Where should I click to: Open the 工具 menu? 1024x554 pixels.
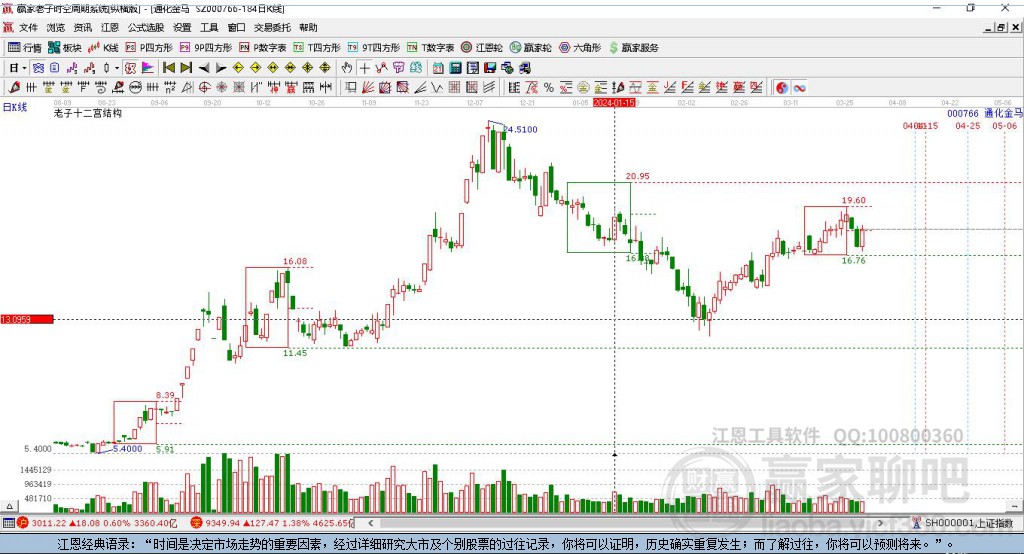tap(209, 27)
